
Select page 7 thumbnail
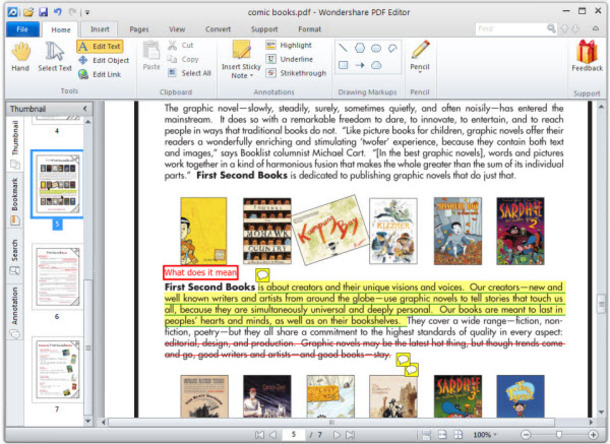point(57,369)
